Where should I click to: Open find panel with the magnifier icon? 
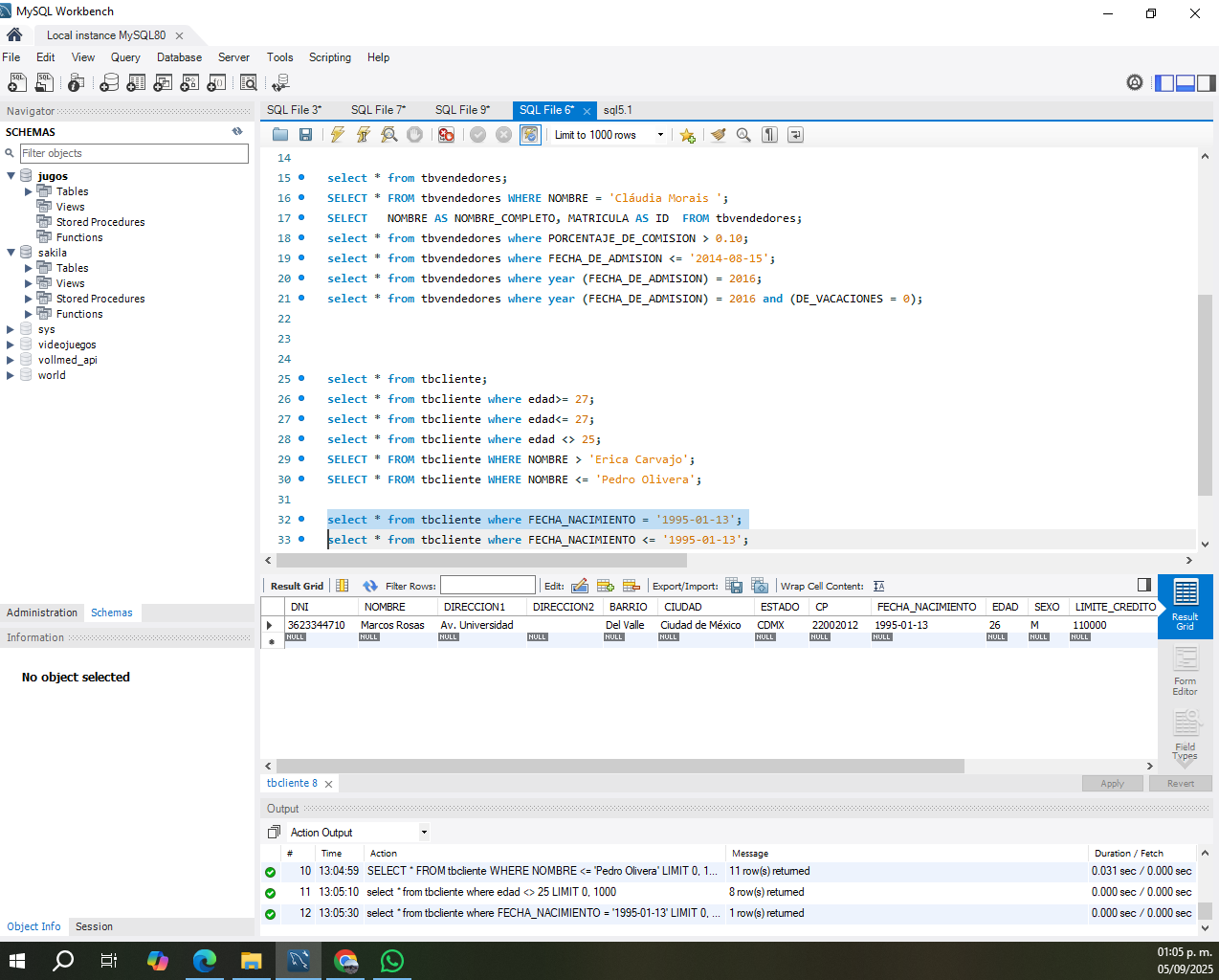pyautogui.click(x=743, y=135)
